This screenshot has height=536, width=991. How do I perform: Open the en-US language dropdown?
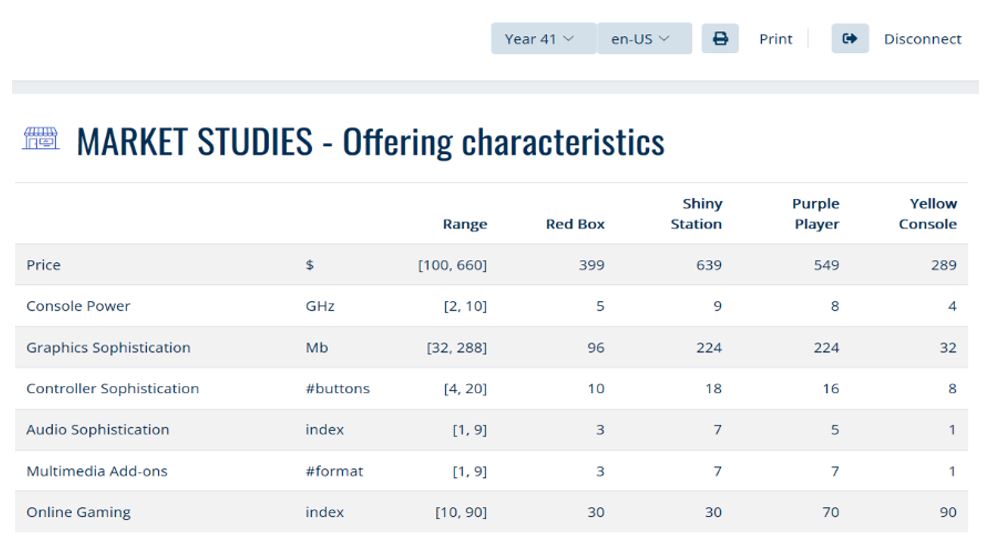click(x=644, y=39)
